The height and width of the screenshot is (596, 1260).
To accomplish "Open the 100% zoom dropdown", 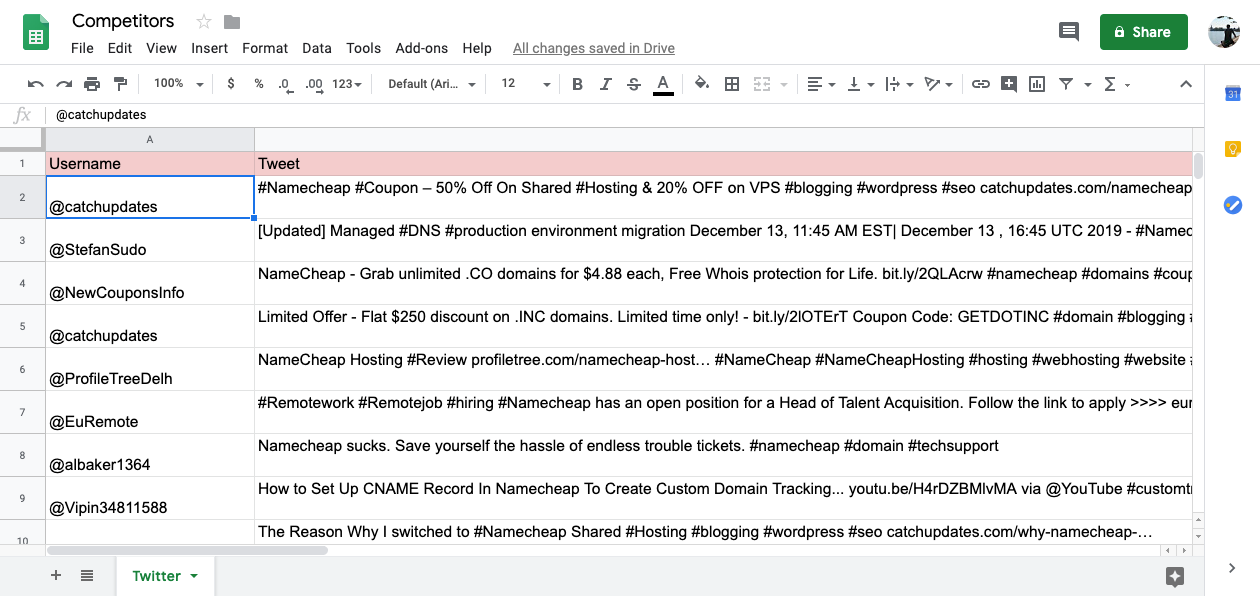I will click(179, 84).
